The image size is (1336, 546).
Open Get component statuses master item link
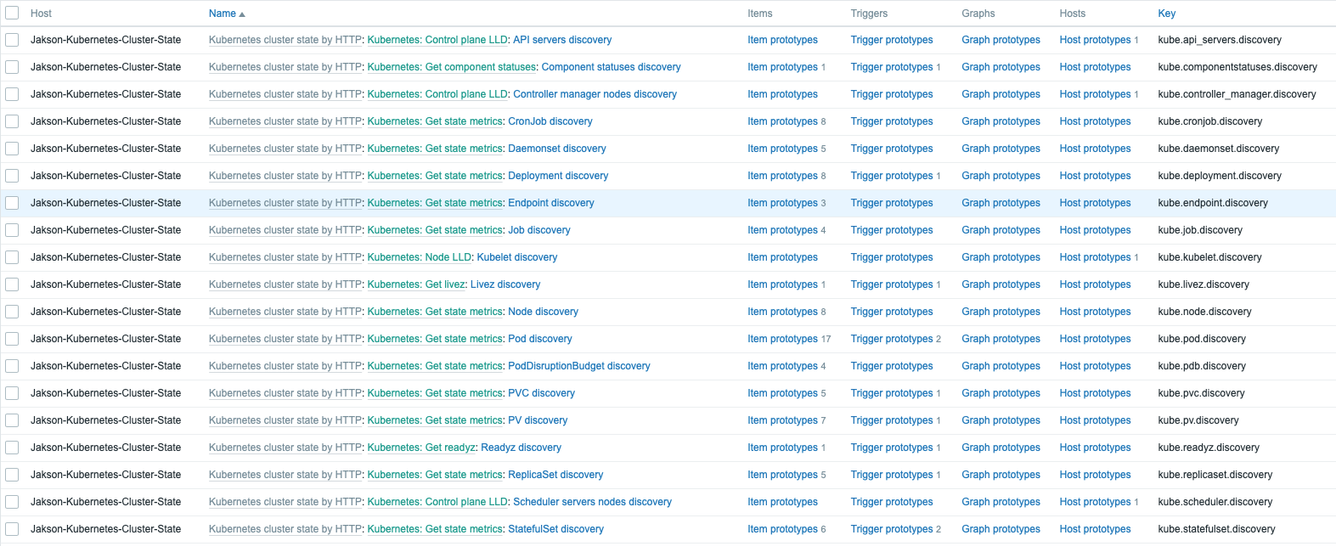click(452, 67)
